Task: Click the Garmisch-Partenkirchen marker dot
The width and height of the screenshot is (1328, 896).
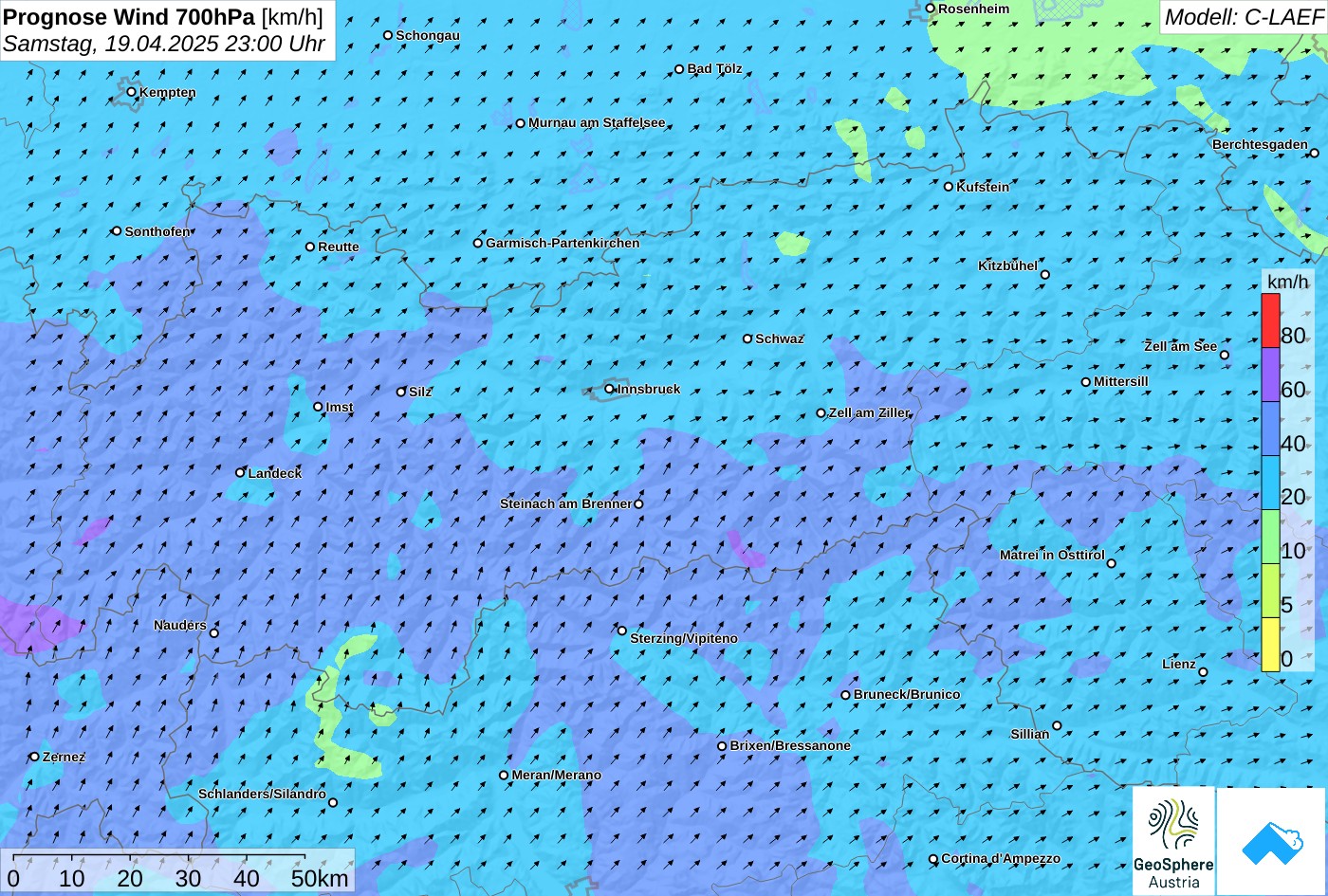Action: click(477, 243)
